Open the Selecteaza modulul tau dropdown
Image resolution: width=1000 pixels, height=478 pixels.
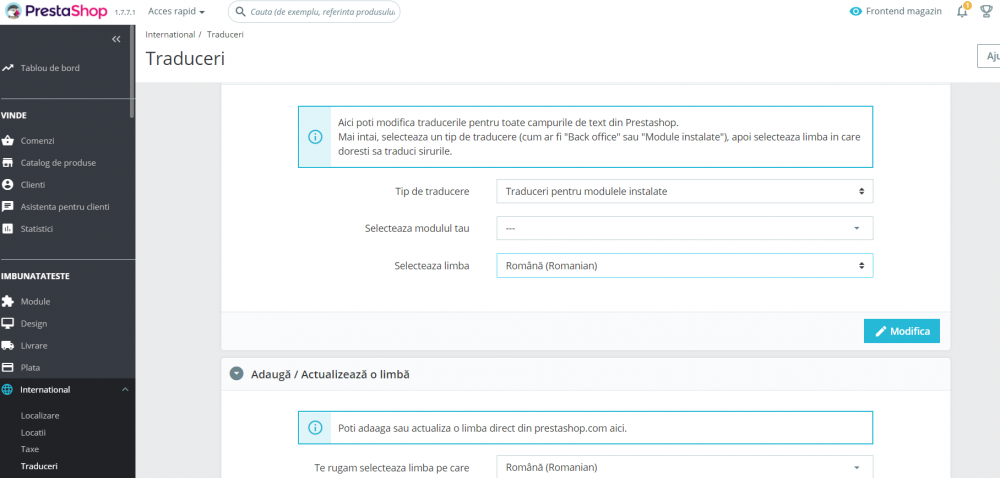pyautogui.click(x=684, y=228)
